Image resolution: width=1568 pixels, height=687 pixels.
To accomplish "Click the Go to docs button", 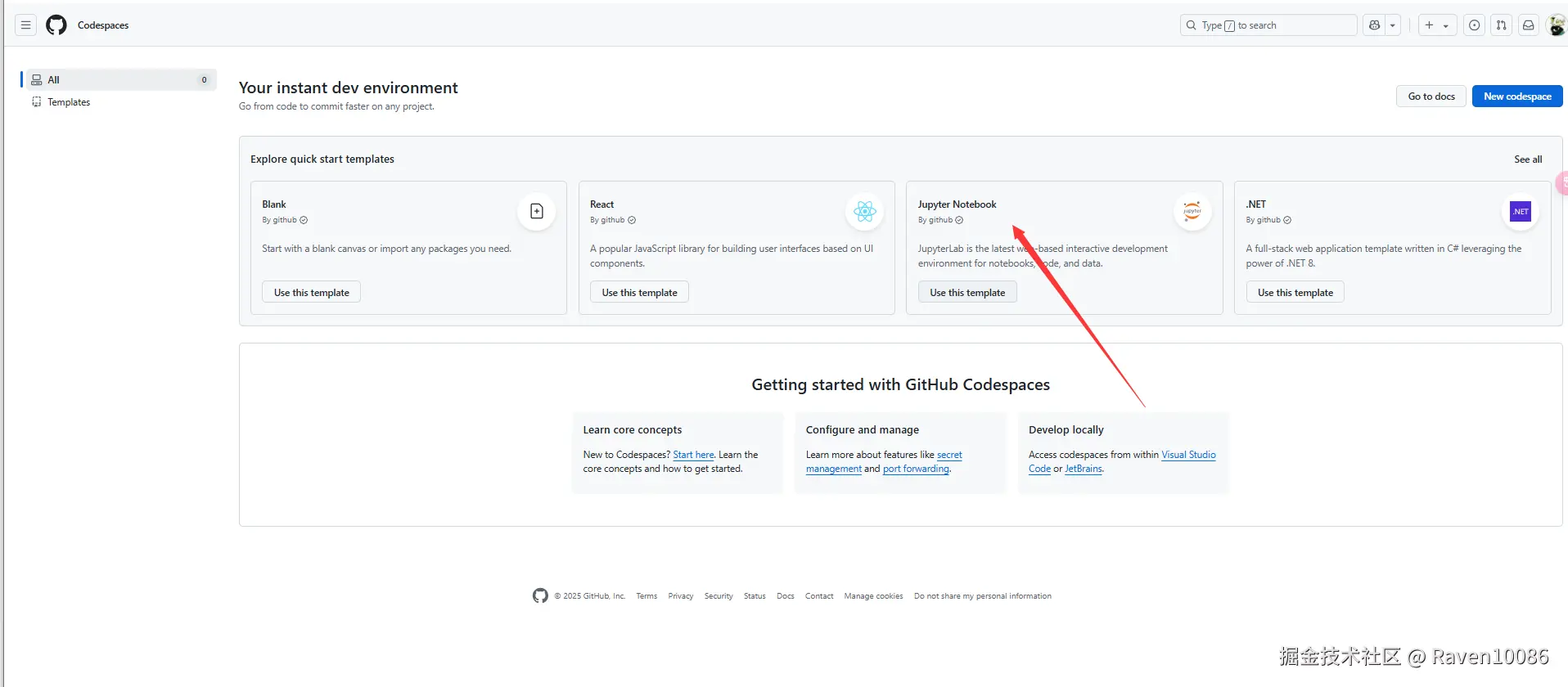I will pos(1431,97).
